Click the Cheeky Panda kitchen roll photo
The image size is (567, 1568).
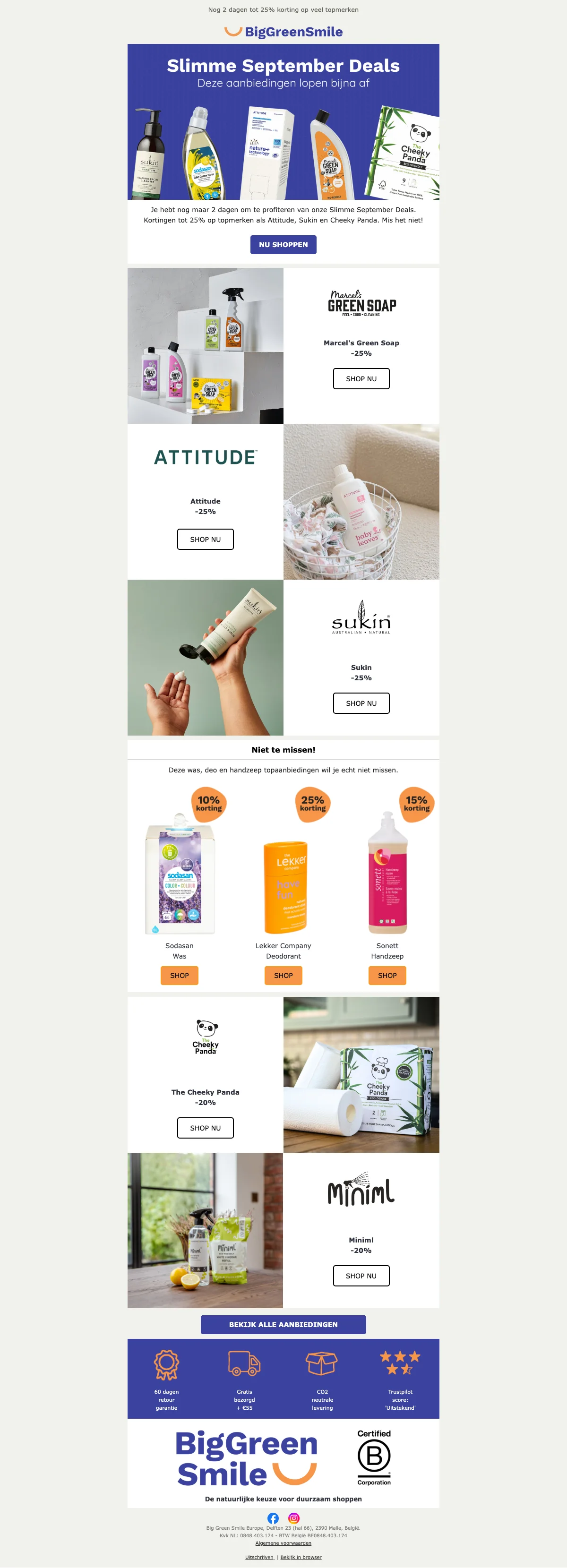(x=361, y=1074)
